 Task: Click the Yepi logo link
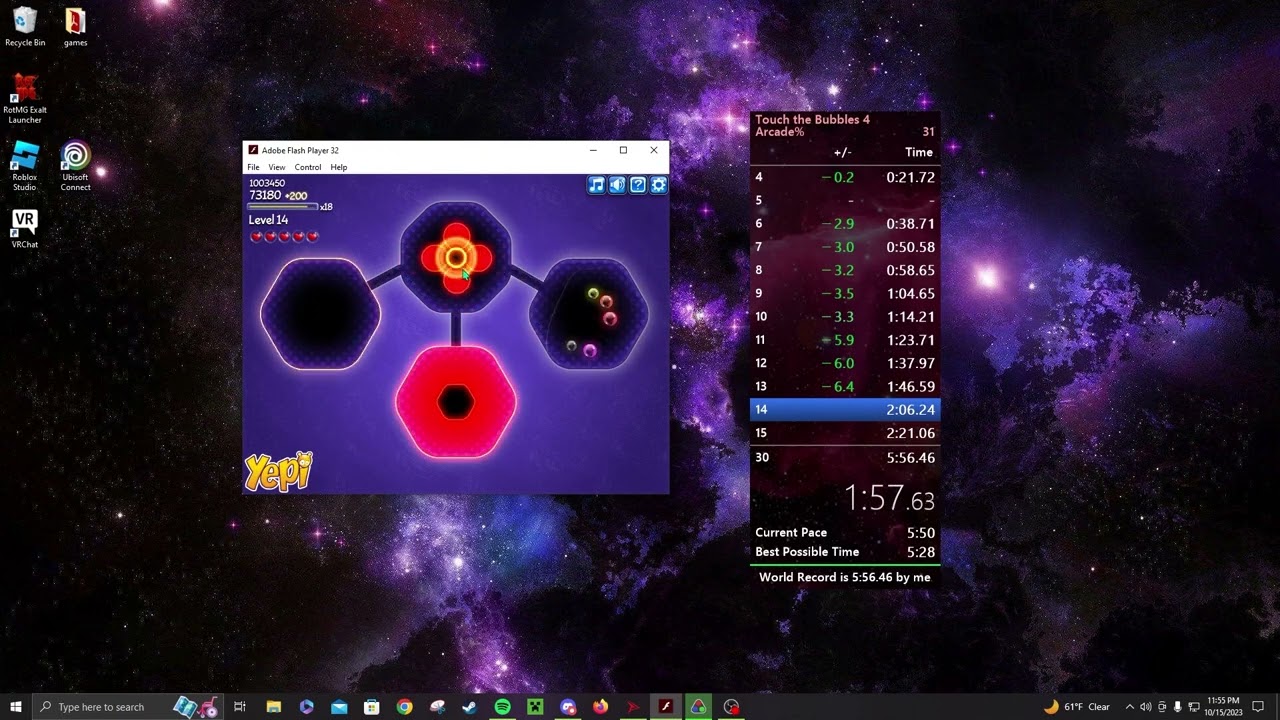click(x=279, y=472)
